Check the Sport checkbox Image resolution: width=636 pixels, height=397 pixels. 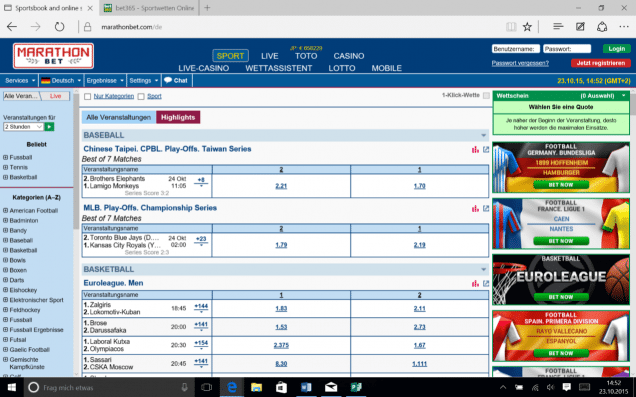click(141, 97)
